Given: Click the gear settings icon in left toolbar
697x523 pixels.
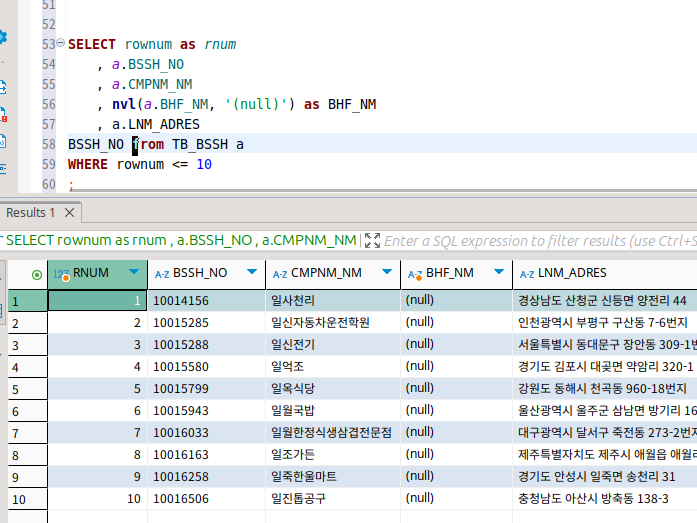Looking at the screenshot, I should (3, 37).
